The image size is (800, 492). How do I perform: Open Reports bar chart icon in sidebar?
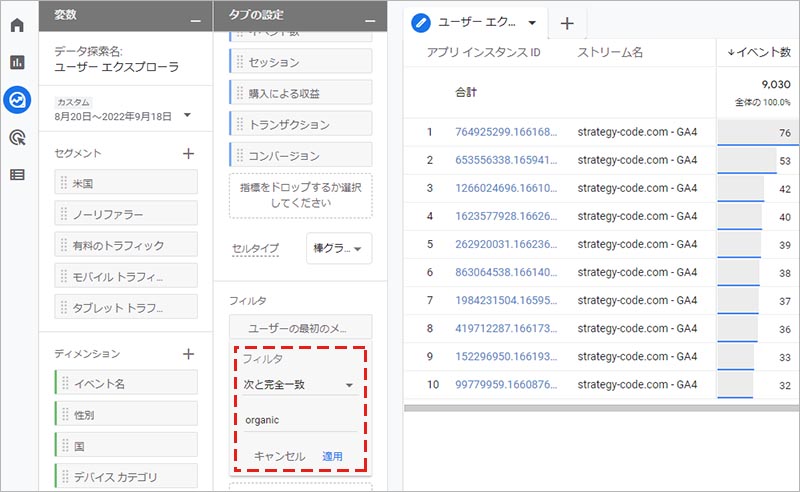point(17,62)
